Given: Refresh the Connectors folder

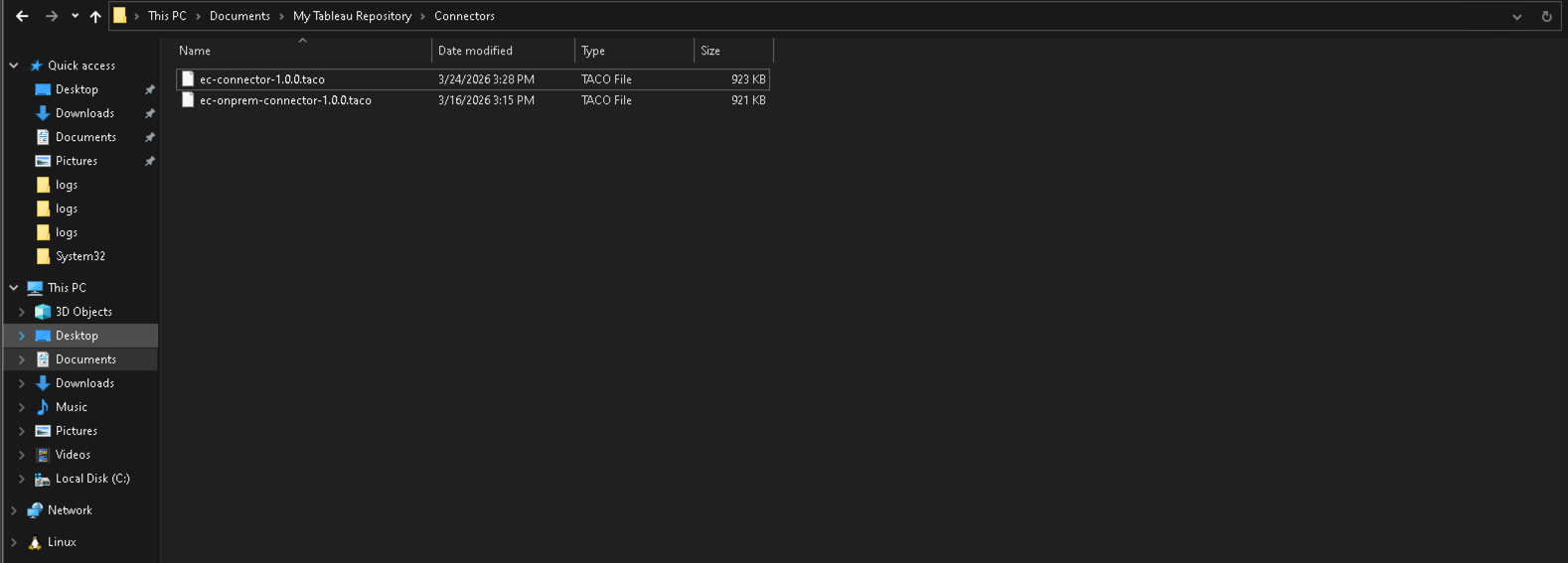Looking at the screenshot, I should 1546,17.
